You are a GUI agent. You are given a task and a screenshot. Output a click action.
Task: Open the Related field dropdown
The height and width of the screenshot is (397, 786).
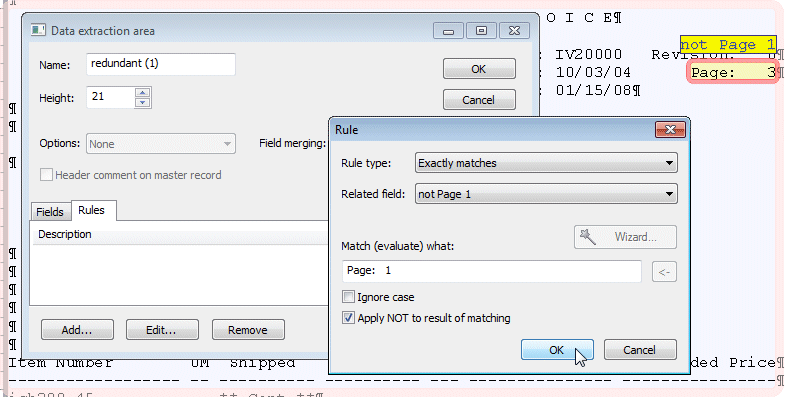tap(546, 194)
